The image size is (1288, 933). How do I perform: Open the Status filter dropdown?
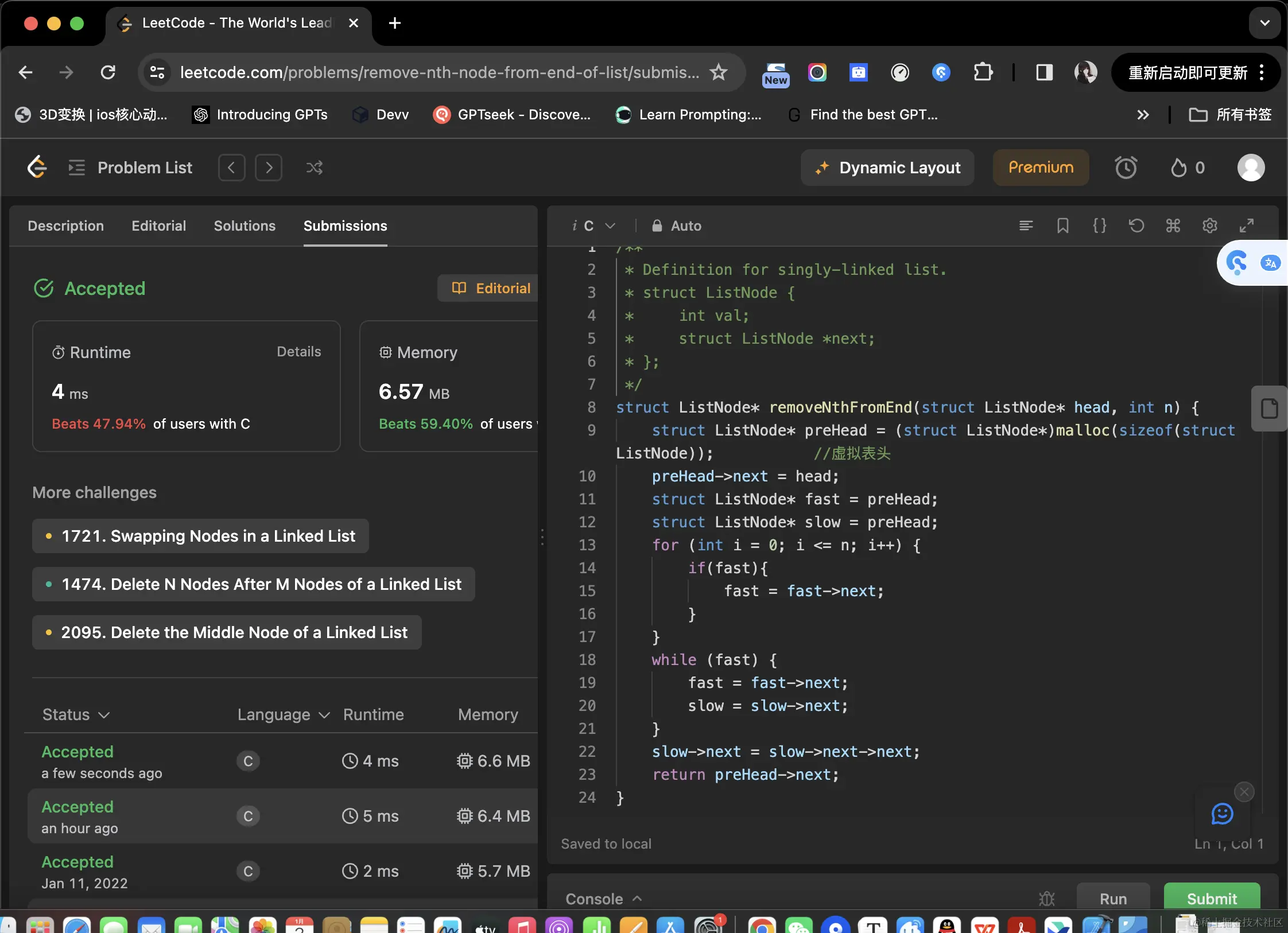point(76,714)
